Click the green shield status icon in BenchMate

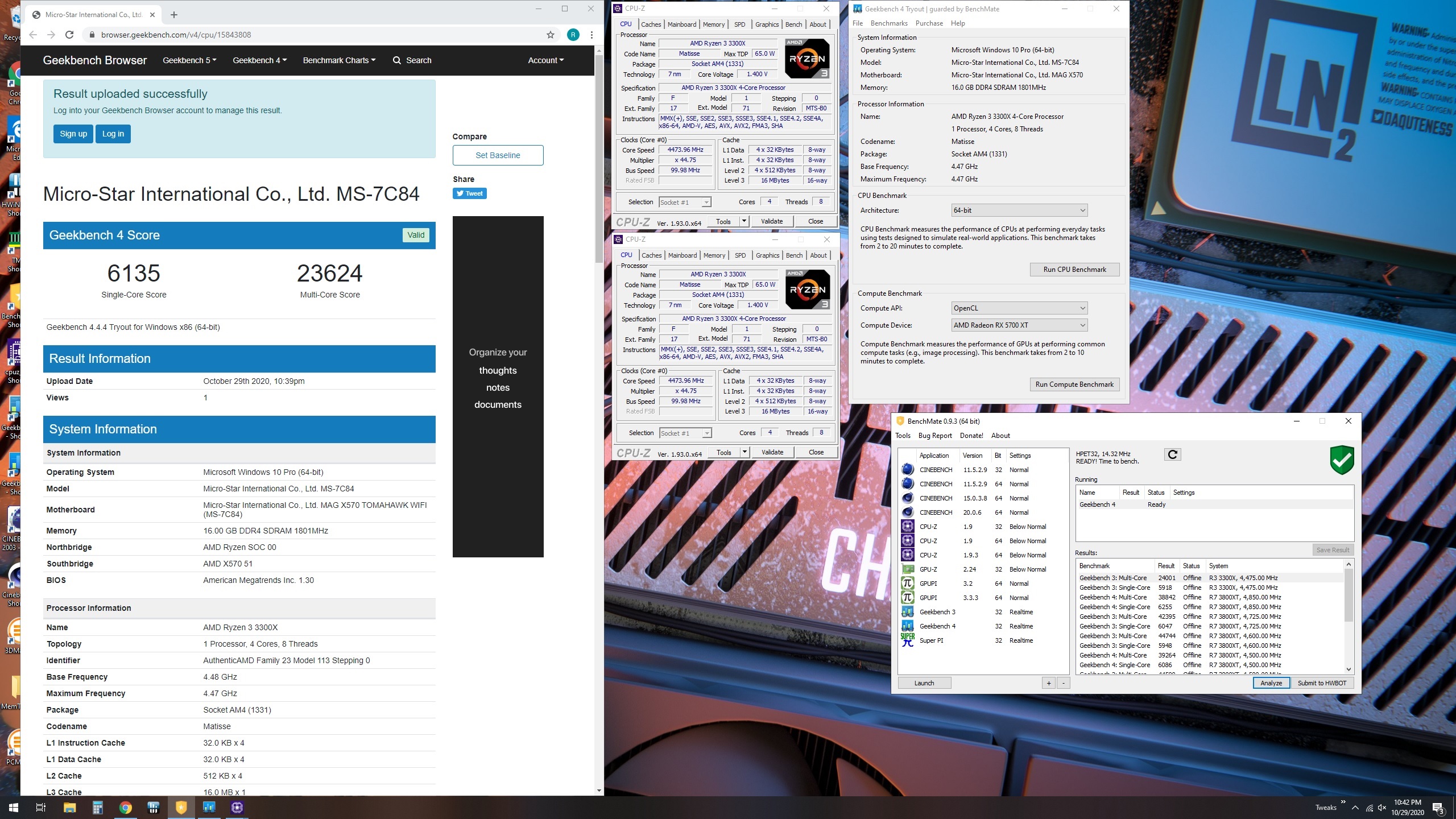(x=1341, y=460)
